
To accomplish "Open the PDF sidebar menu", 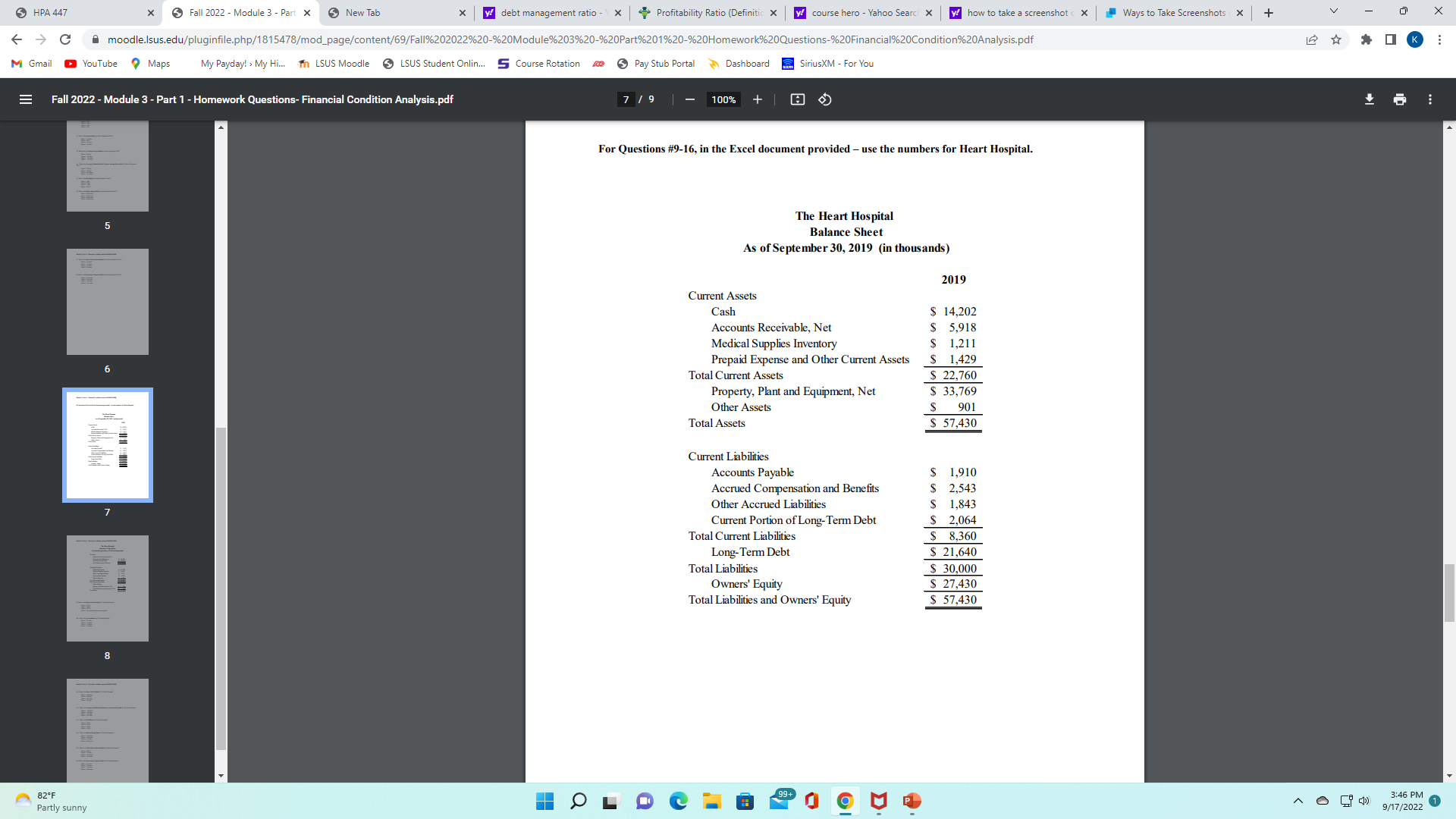I will click(25, 99).
